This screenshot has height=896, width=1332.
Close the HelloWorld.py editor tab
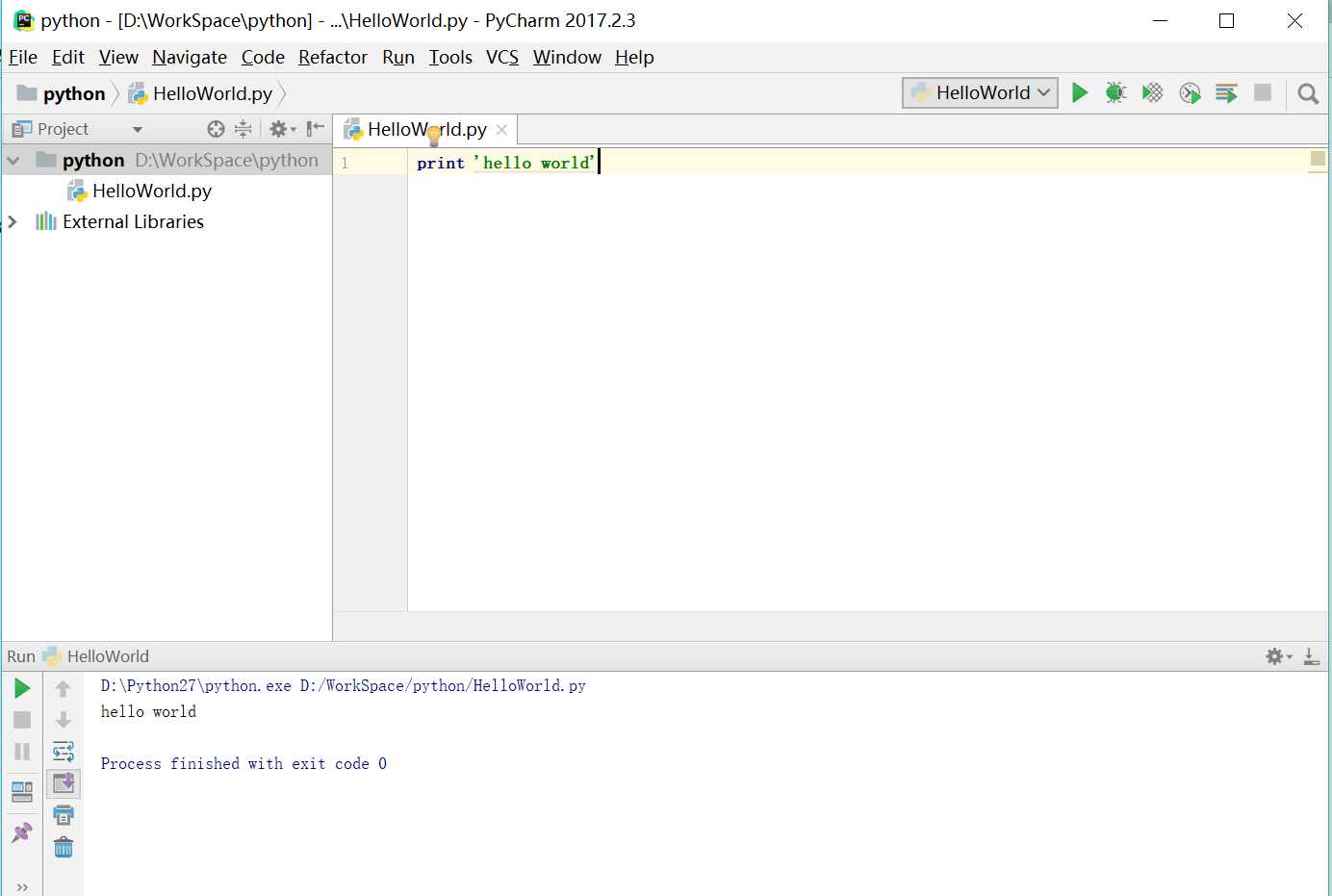coord(501,130)
